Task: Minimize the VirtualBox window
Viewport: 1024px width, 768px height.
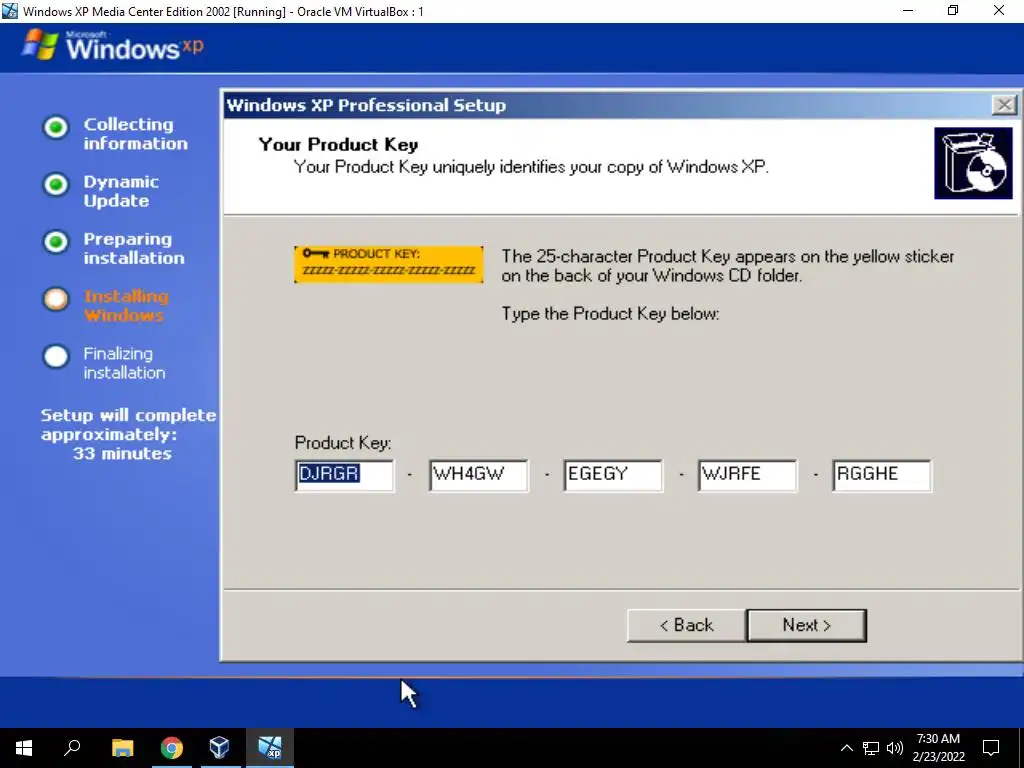Action: 908,11
